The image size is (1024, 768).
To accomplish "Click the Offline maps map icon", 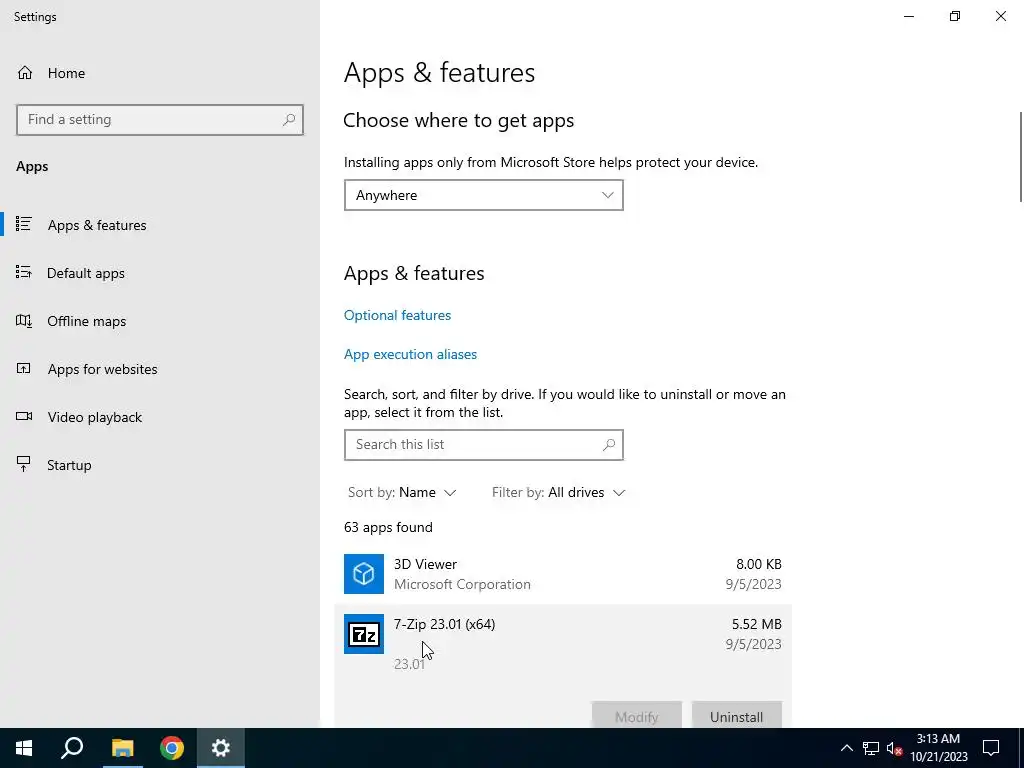I will point(24,321).
